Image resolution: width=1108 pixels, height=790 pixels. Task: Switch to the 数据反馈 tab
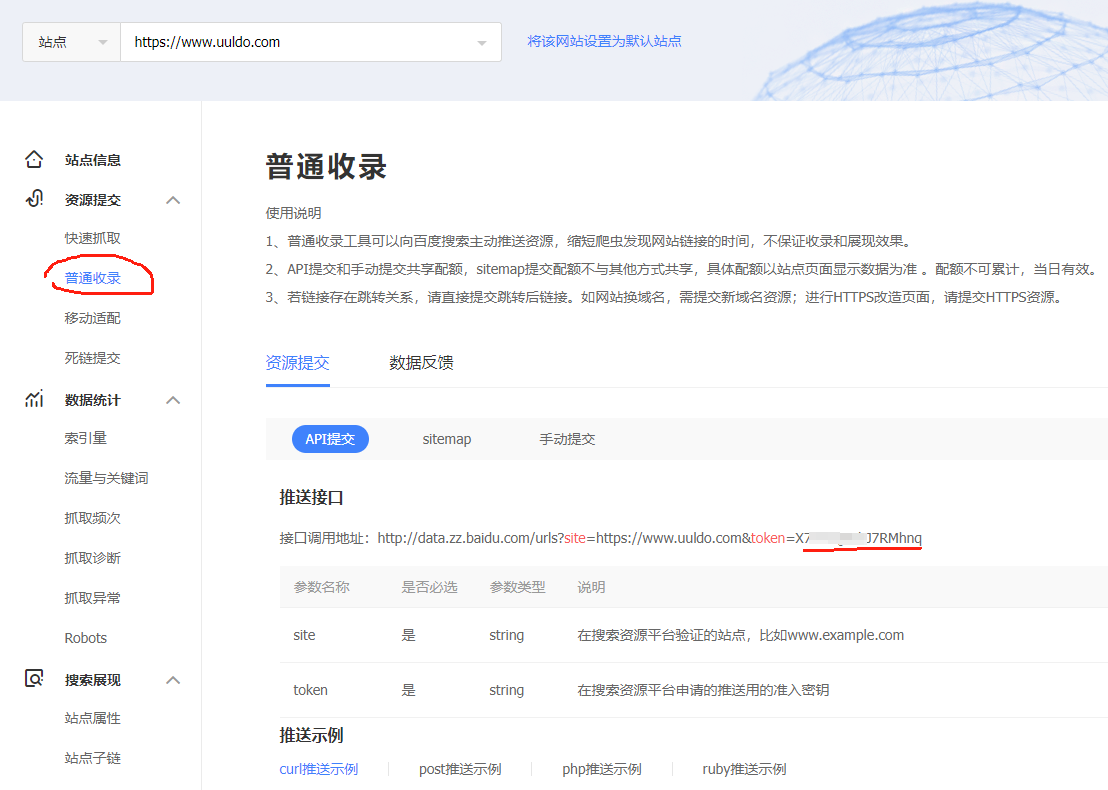tap(421, 362)
